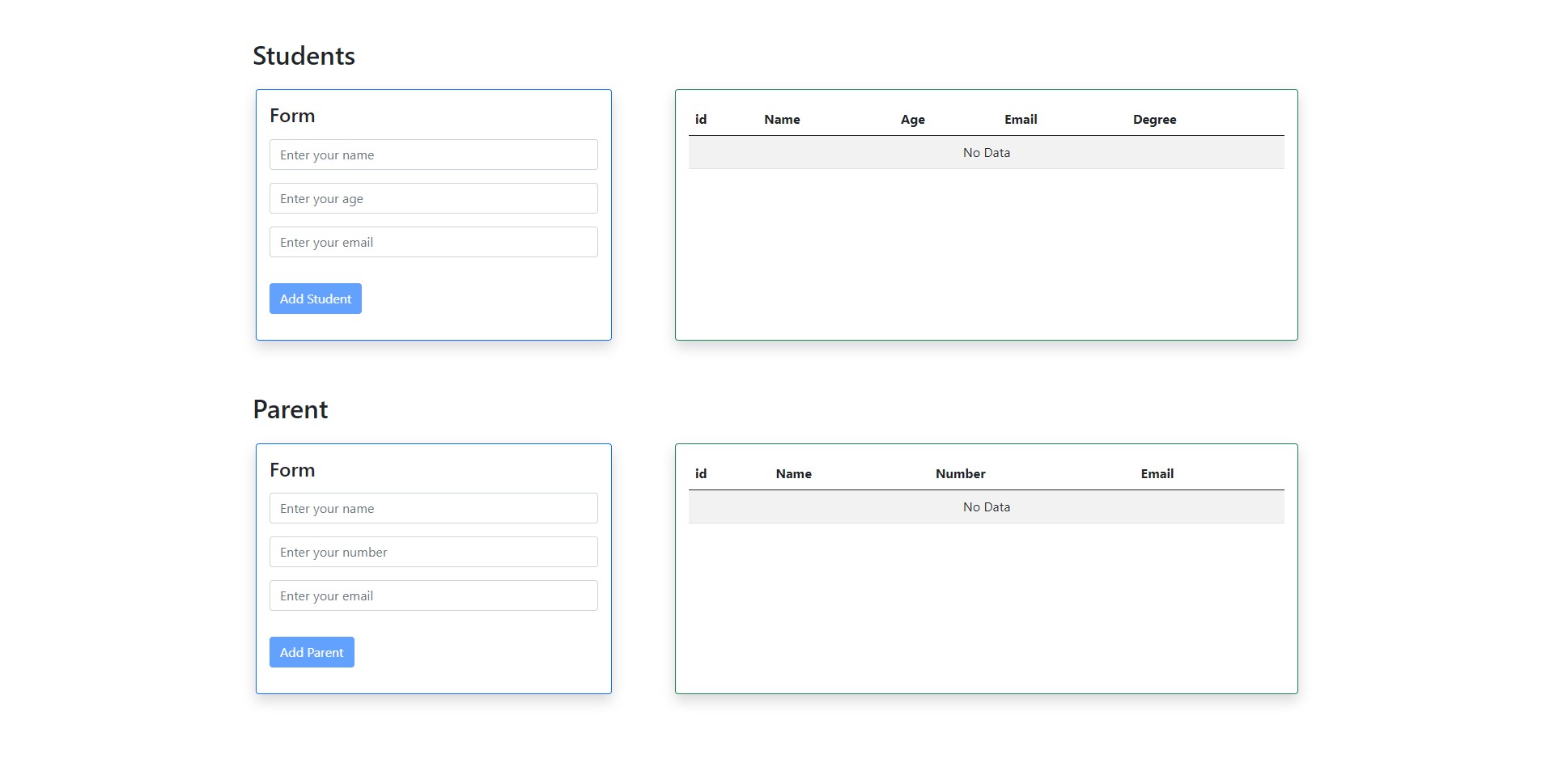This screenshot has width=1554, height=784.
Task: Click the students table id header
Action: pyautogui.click(x=701, y=120)
